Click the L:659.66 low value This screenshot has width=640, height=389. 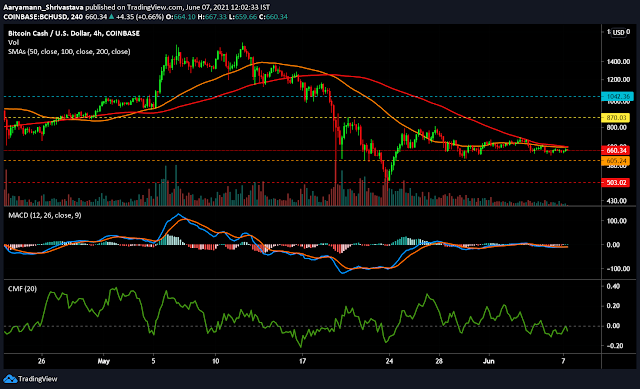tap(243, 17)
